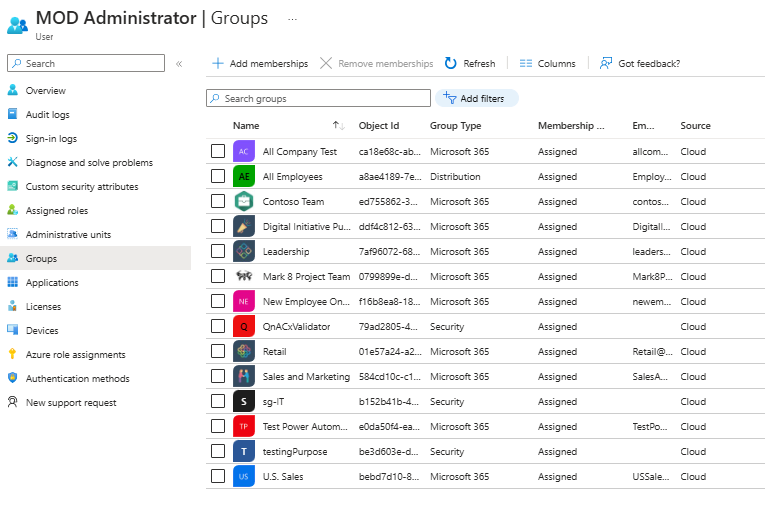The width and height of the screenshot is (765, 523).
Task: Check the U.S. Sales row checkbox
Action: coord(218,476)
